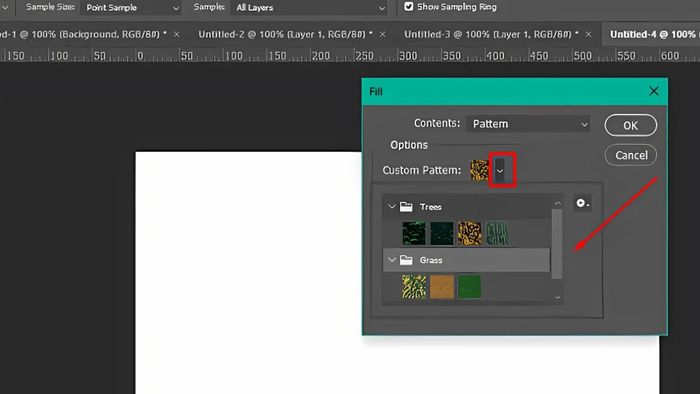Click the Options section label
Image resolution: width=700 pixels, height=394 pixels.
409,145
